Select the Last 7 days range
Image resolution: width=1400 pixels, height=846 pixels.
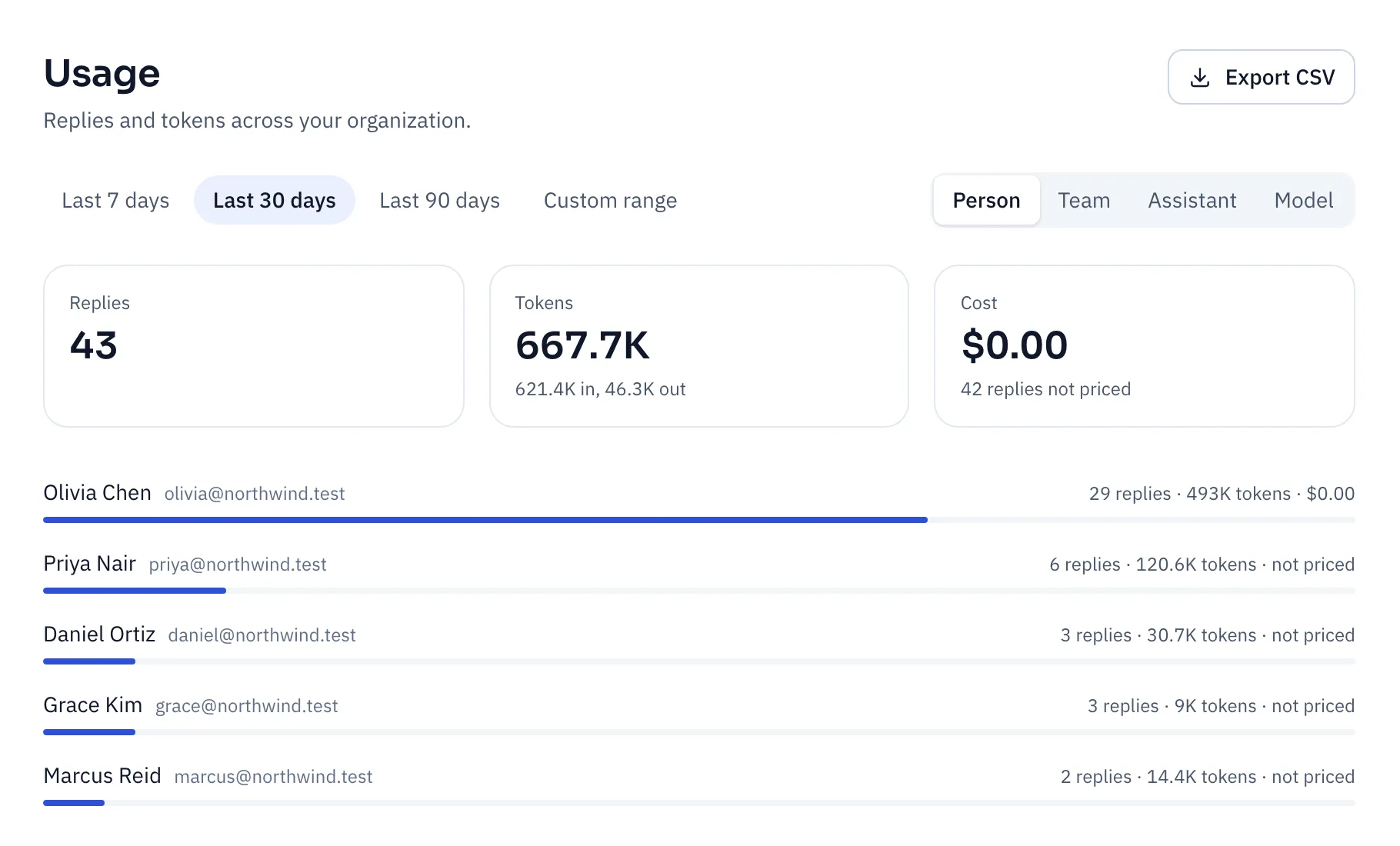coord(115,200)
